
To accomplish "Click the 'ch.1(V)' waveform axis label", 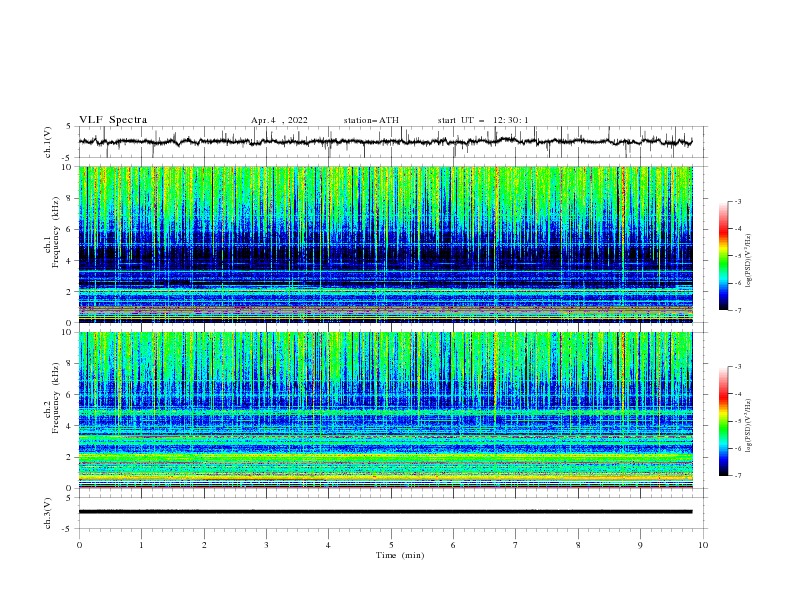I will [x=48, y=142].
